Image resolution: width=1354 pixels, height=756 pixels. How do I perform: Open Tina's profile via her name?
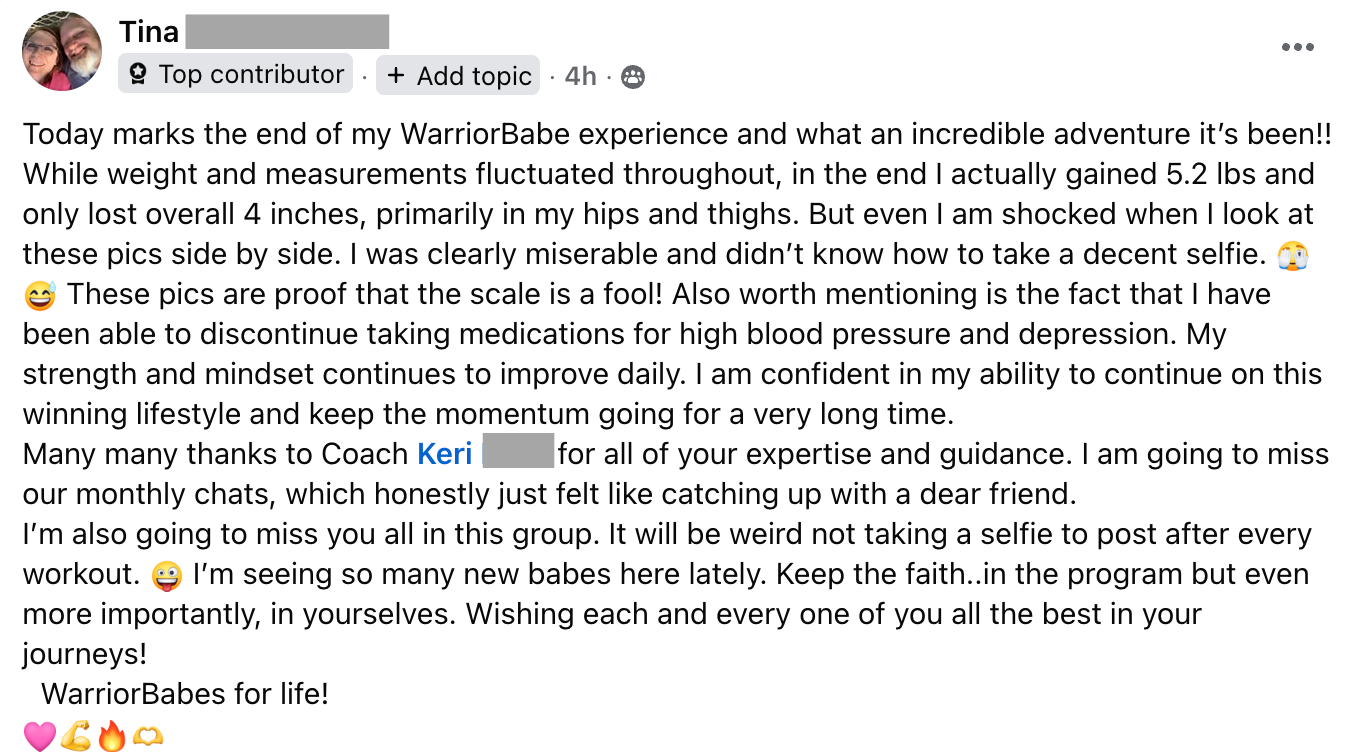coord(149,31)
